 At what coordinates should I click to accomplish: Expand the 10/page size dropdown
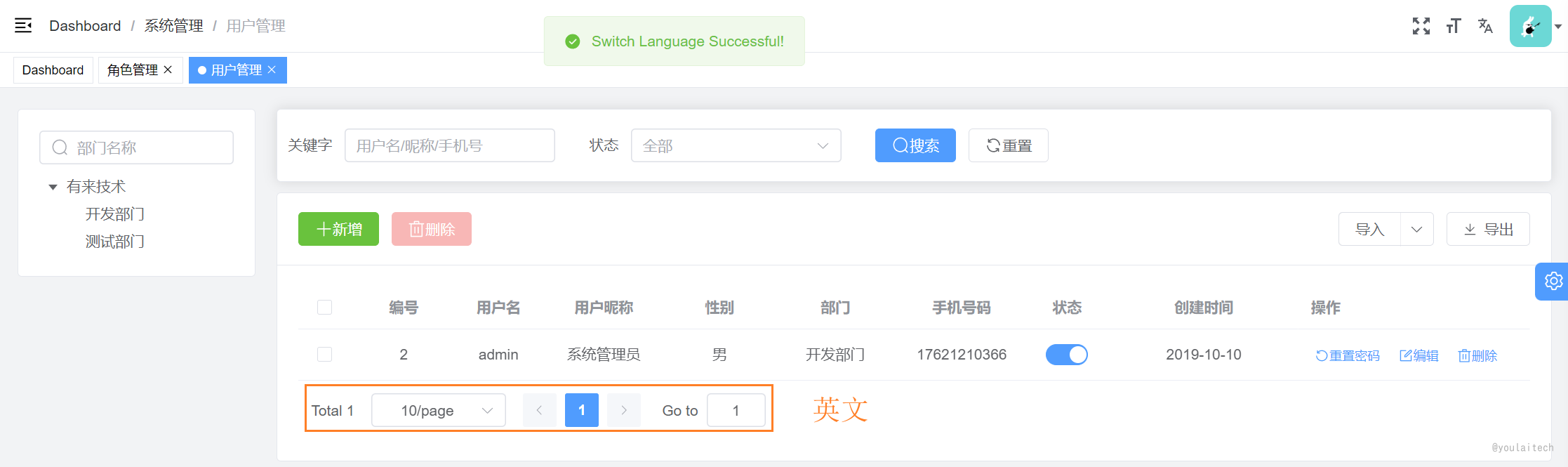click(439, 410)
